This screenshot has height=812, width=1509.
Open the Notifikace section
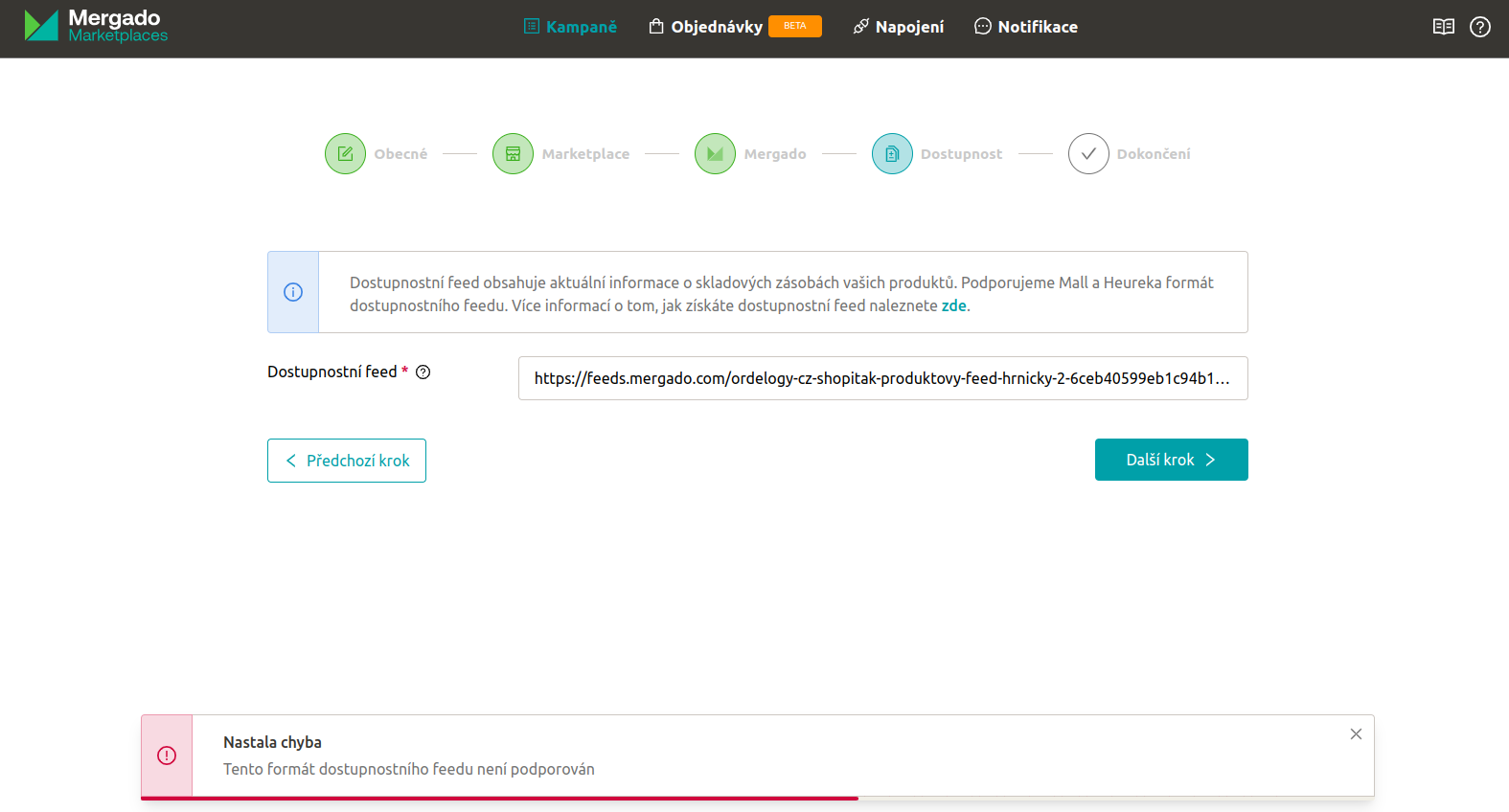click(x=1025, y=27)
